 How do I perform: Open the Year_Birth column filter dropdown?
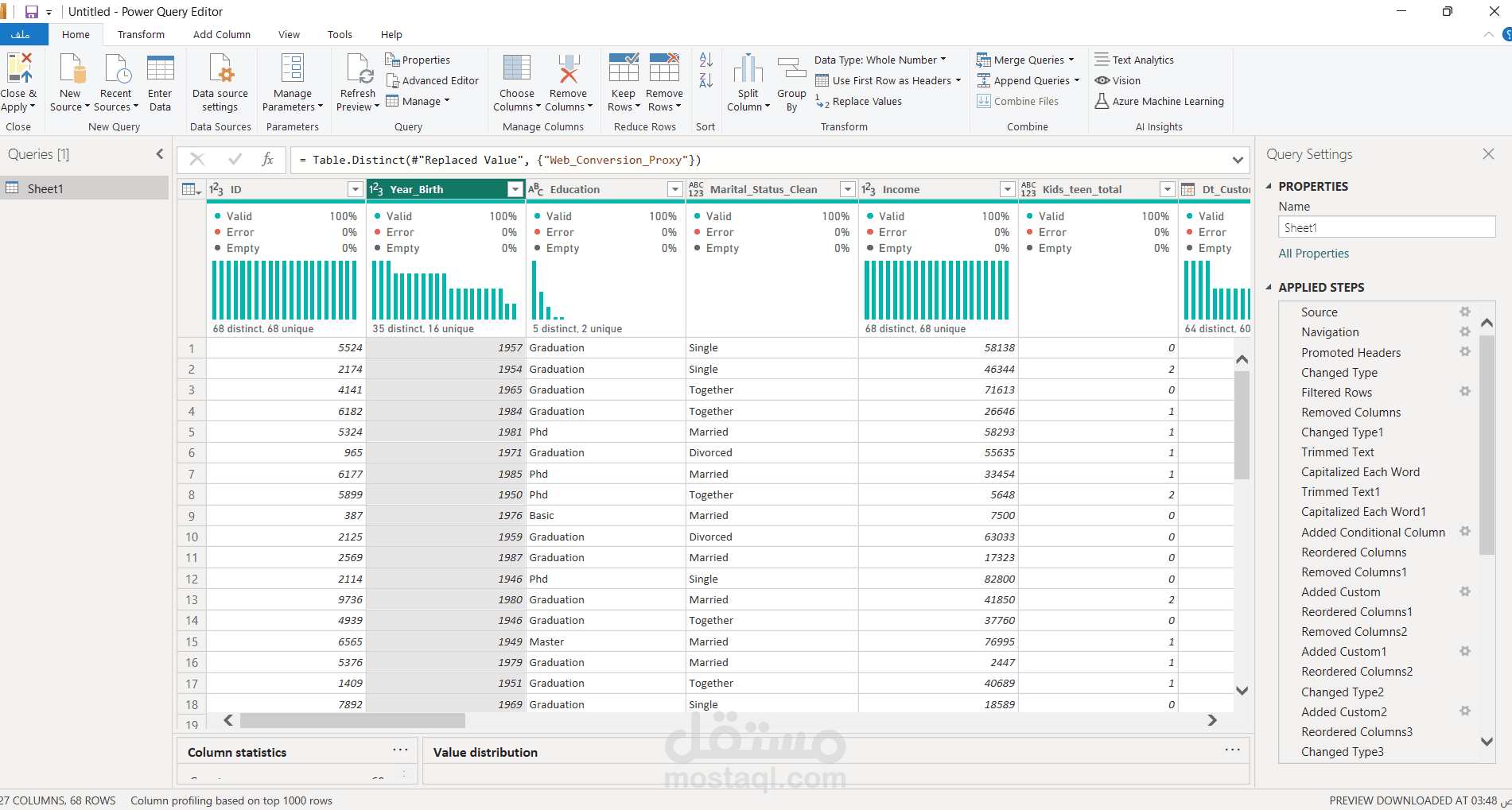point(515,189)
